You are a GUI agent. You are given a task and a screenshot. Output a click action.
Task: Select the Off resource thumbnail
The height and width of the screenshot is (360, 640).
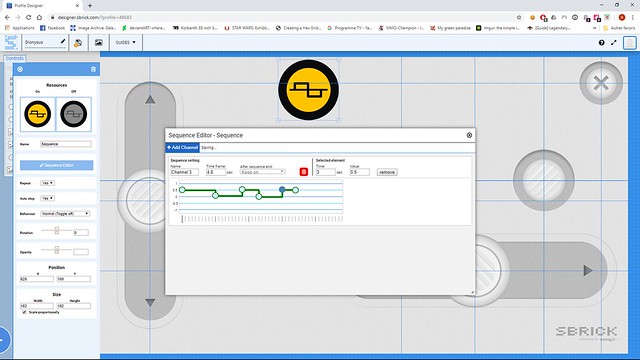coord(73,114)
